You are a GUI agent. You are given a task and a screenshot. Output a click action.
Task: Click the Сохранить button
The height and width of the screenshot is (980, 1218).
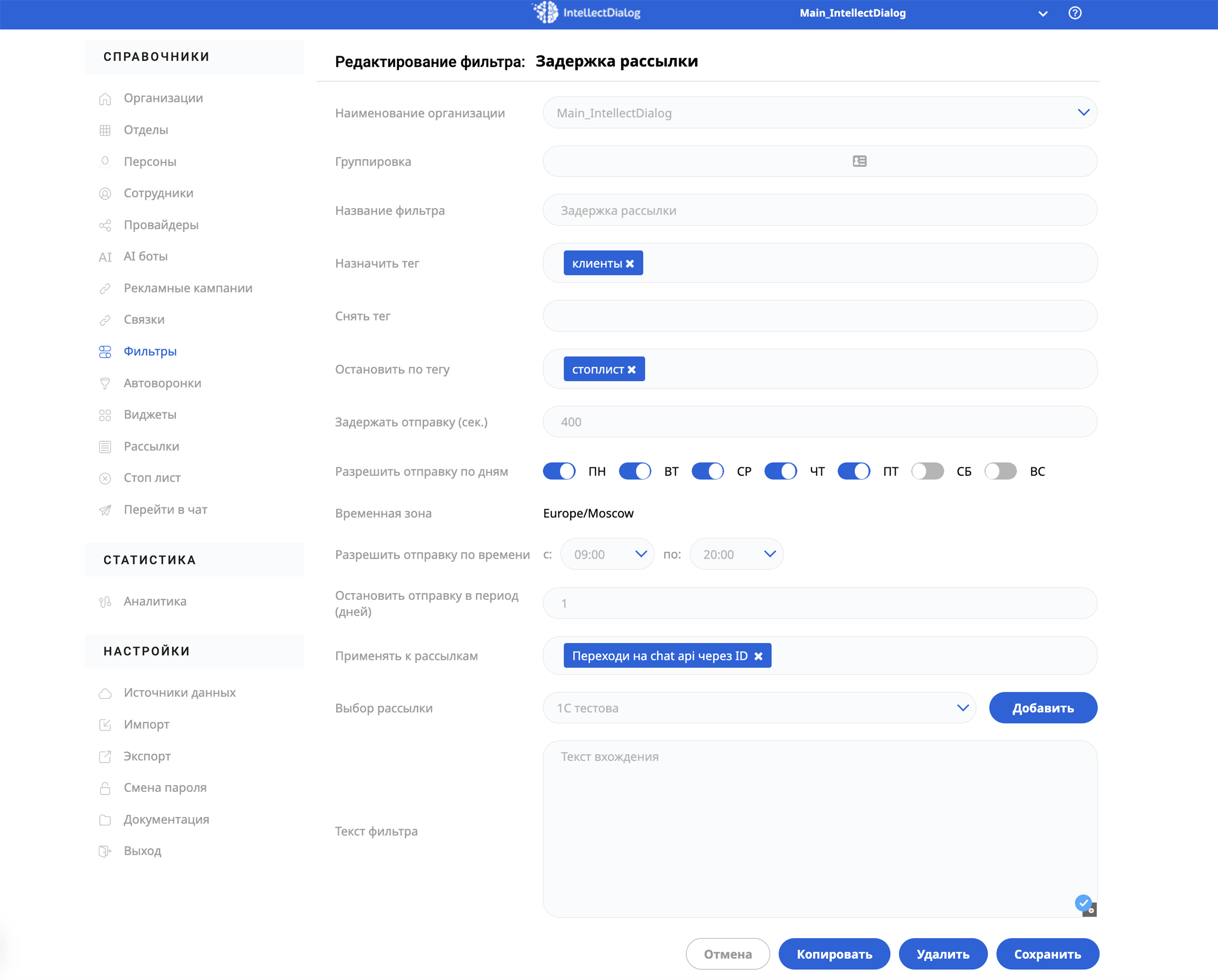tap(1047, 955)
